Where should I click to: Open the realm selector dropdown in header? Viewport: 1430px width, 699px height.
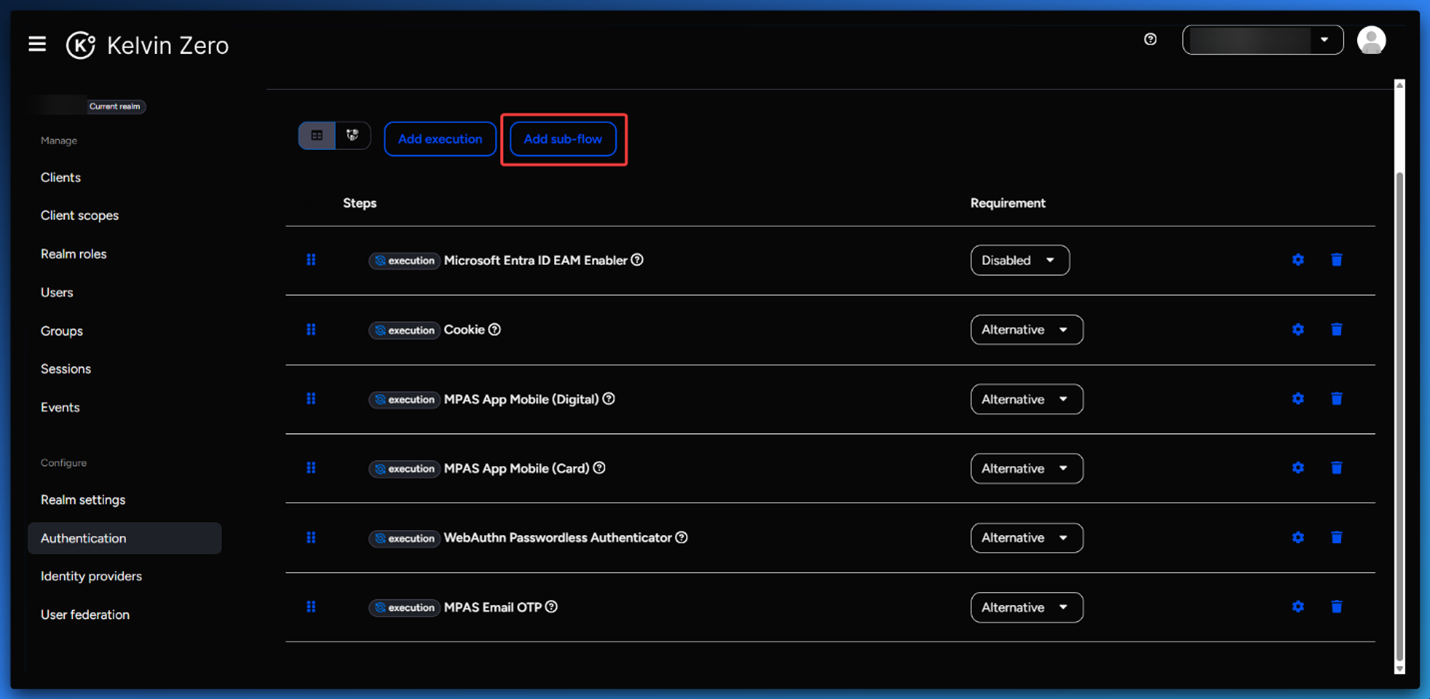point(1262,40)
